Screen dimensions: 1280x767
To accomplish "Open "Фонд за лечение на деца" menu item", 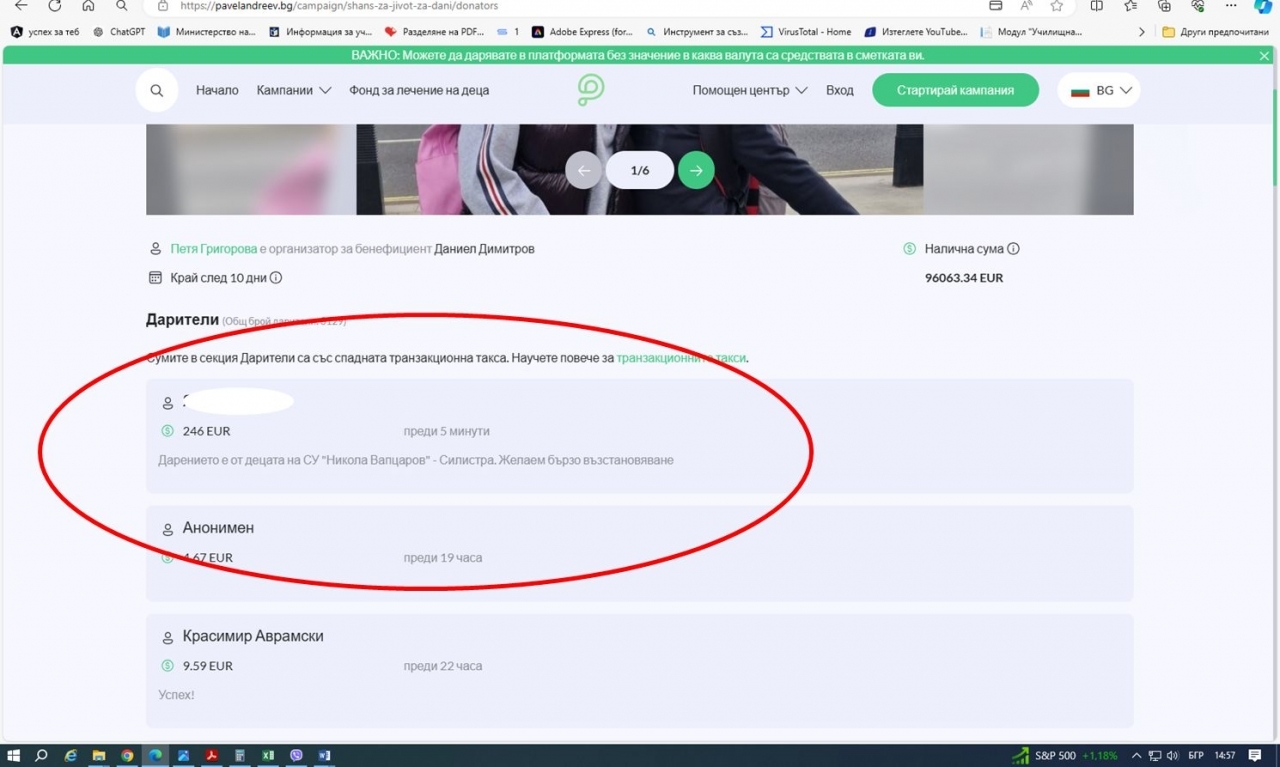I will tap(419, 90).
